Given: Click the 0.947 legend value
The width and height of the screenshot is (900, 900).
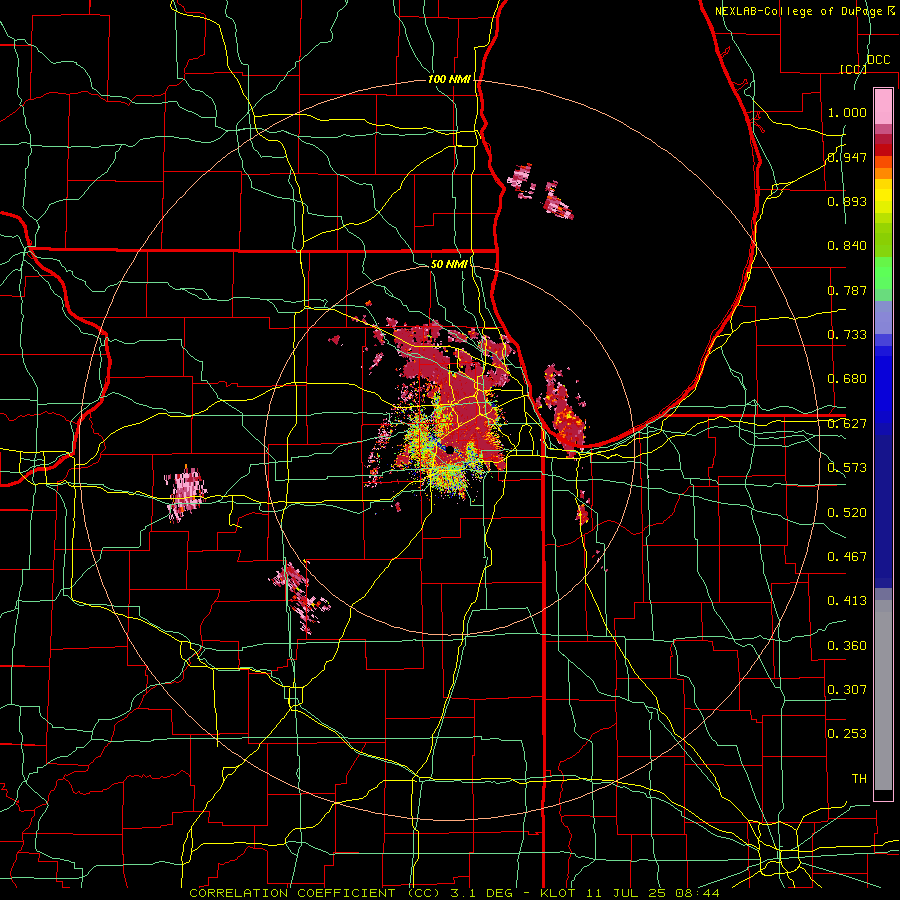Looking at the screenshot, I should point(847,157).
